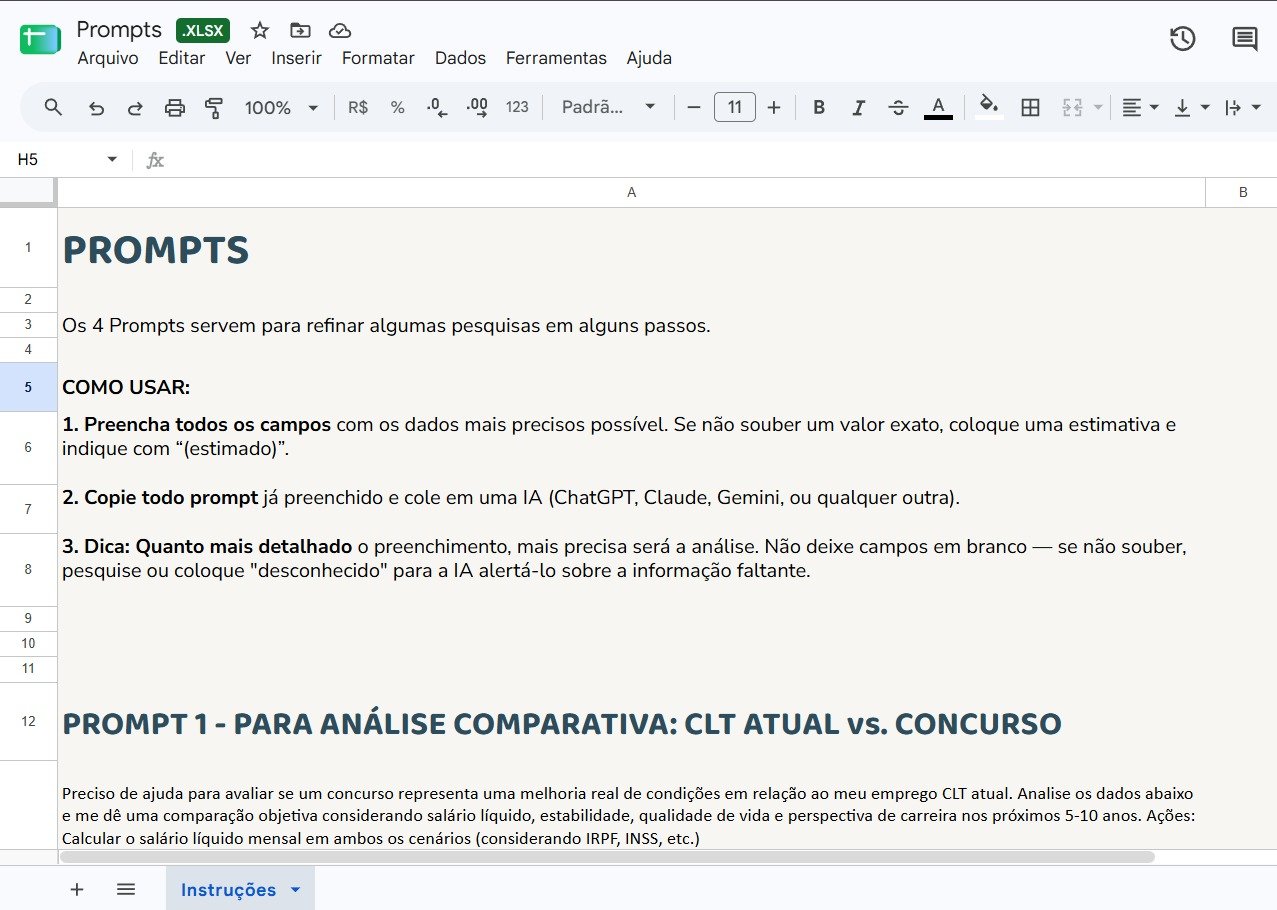The image size is (1277, 910).
Task: Star the Prompts document
Action: (x=260, y=30)
